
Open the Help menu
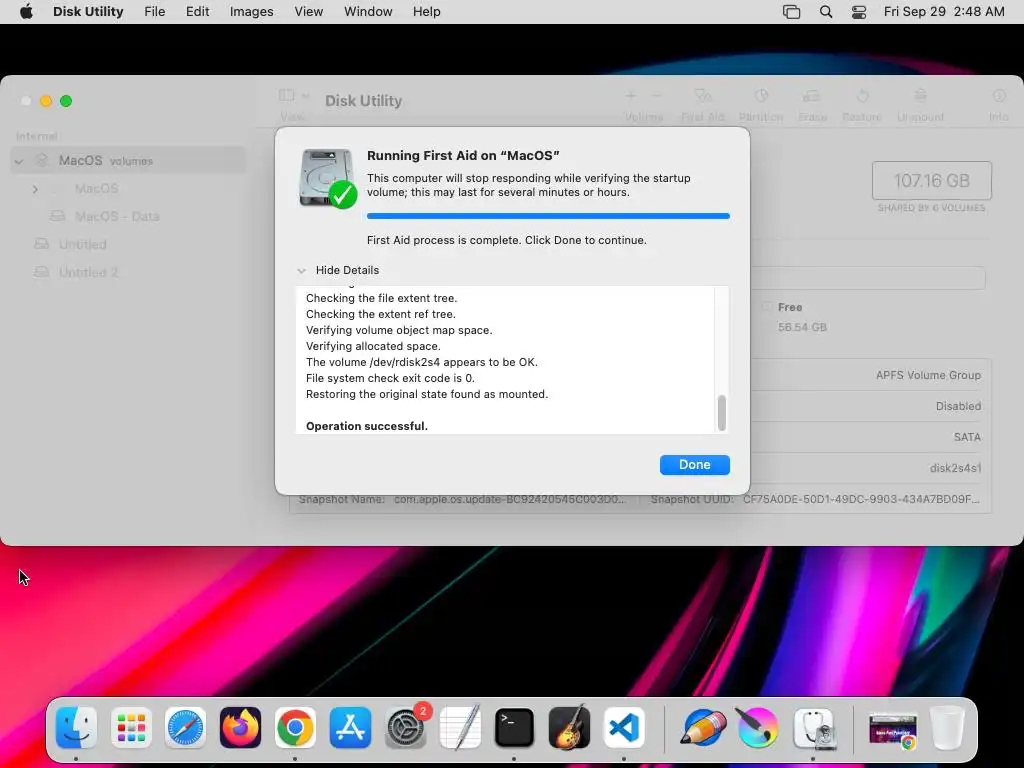426,12
